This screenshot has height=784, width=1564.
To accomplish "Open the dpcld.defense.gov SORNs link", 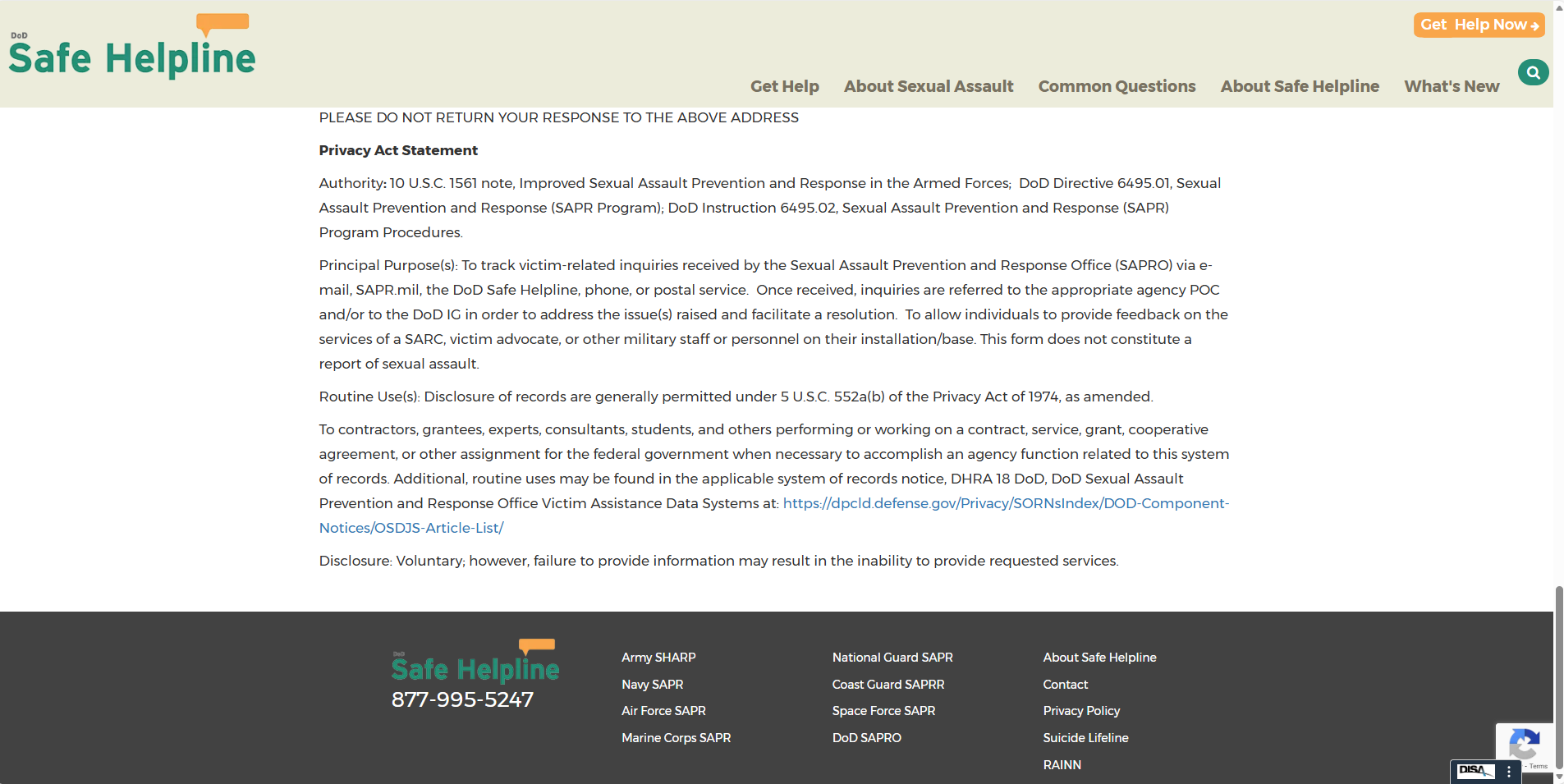I will click(x=1005, y=503).
